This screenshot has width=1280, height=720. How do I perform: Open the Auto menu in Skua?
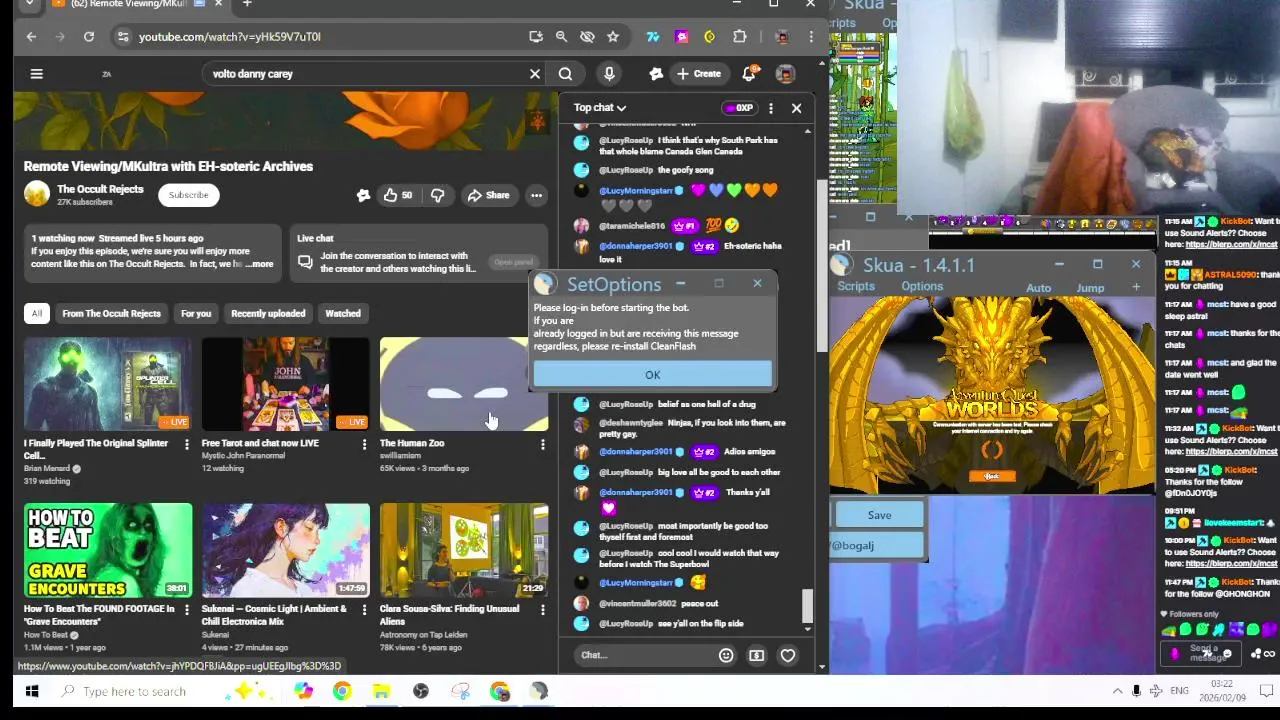pos(1038,288)
